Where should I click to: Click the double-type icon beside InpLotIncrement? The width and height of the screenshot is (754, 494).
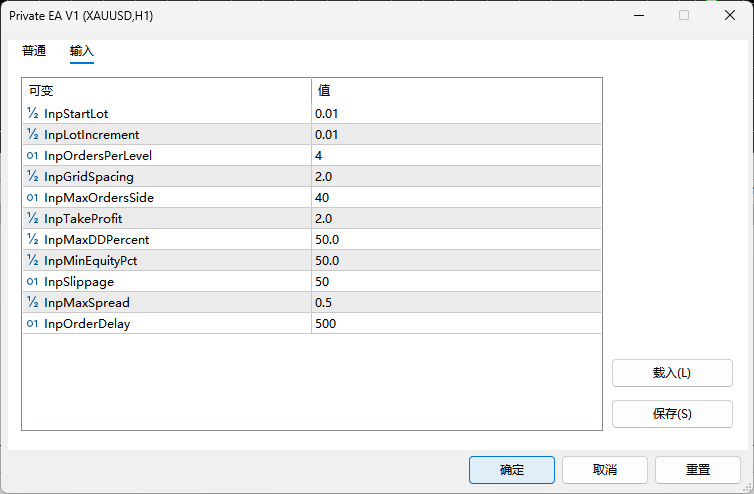point(32,135)
